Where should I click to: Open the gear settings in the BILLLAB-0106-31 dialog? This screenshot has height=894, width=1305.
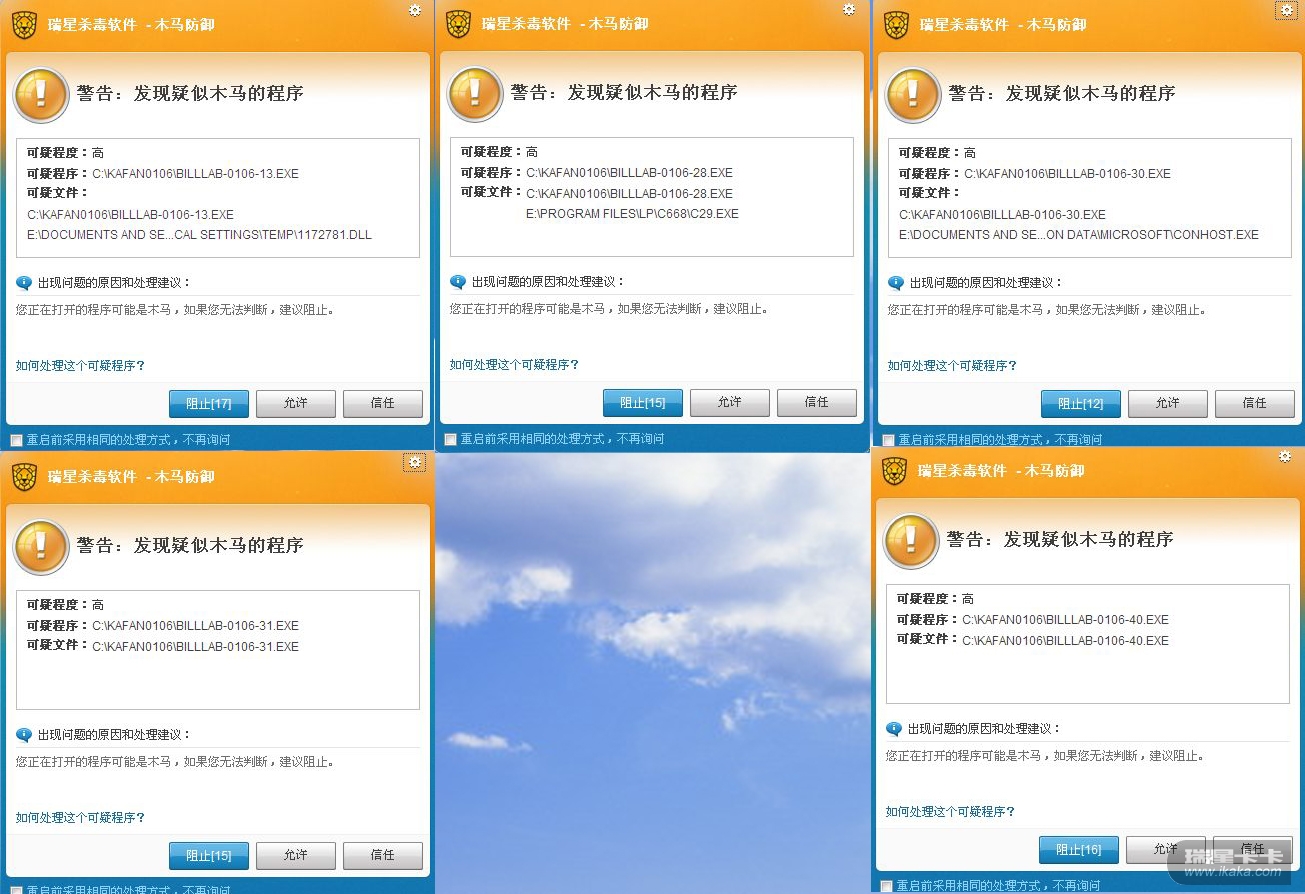[415, 462]
